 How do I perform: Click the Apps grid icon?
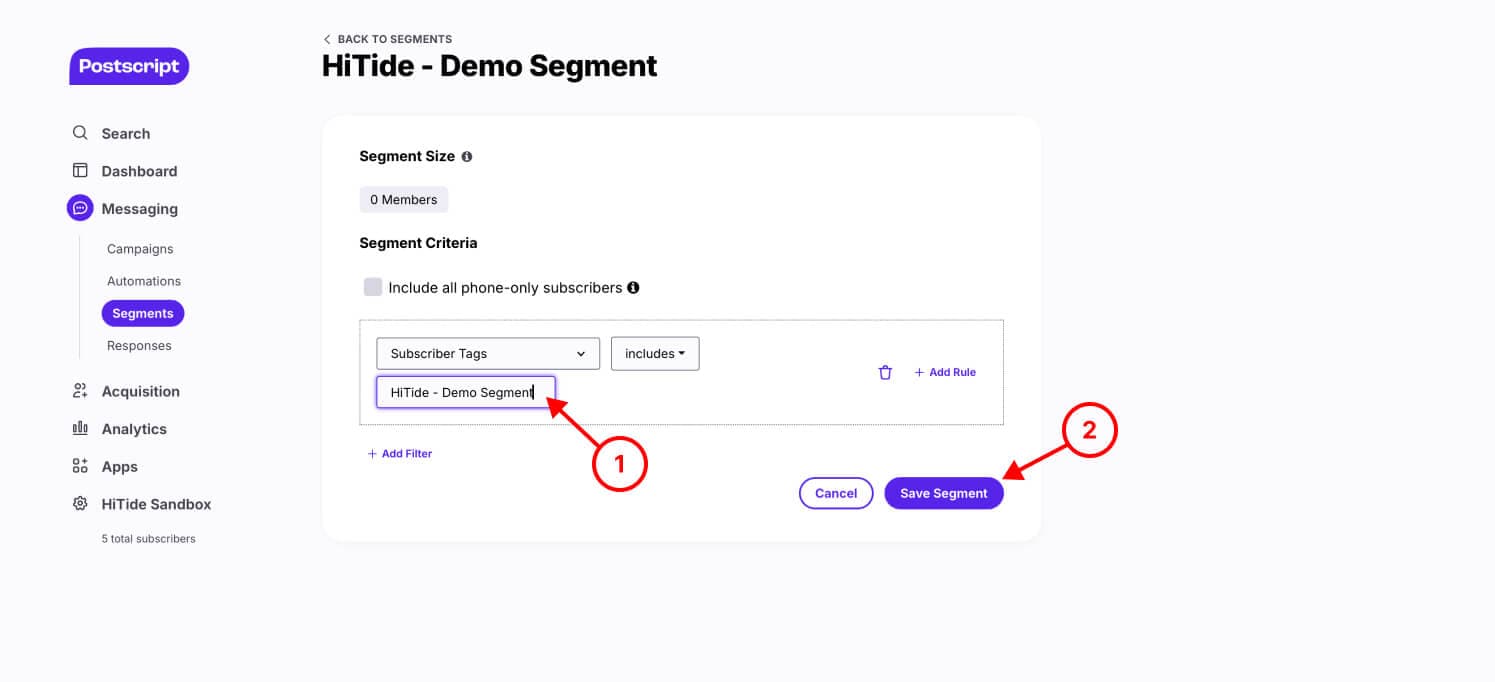coord(80,466)
